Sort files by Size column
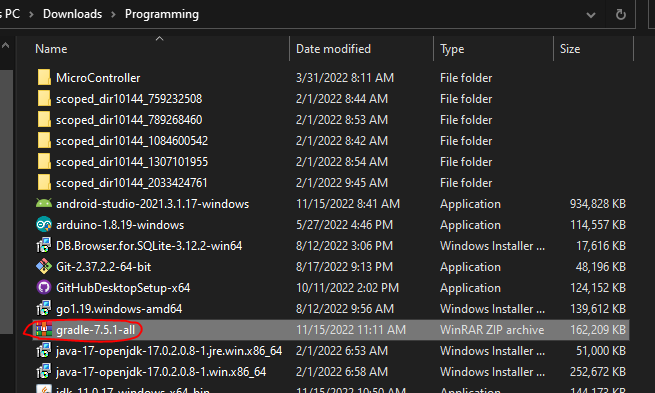Image resolution: width=655 pixels, height=393 pixels. tap(570, 49)
